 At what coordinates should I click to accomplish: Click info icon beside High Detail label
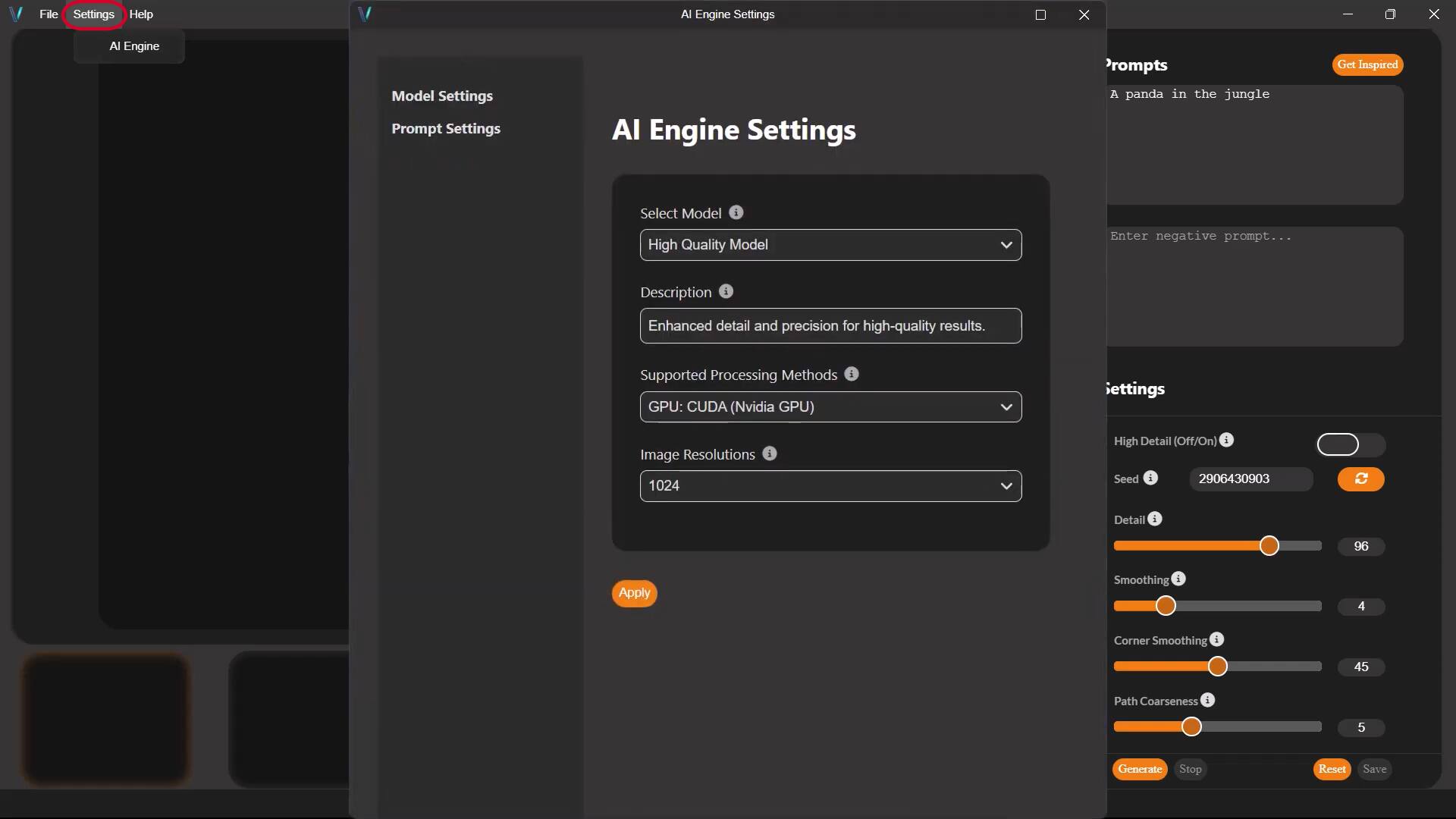coord(1226,441)
